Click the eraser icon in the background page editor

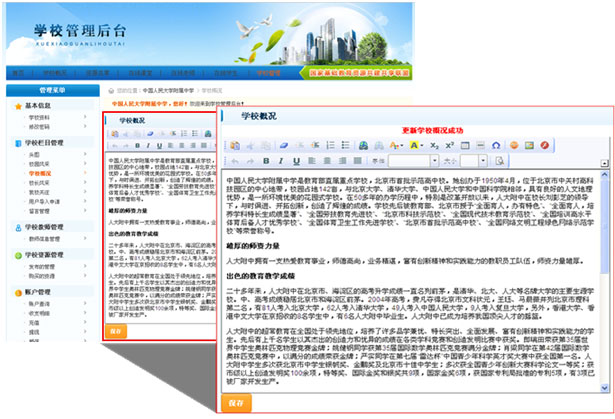pyautogui.click(x=150, y=134)
